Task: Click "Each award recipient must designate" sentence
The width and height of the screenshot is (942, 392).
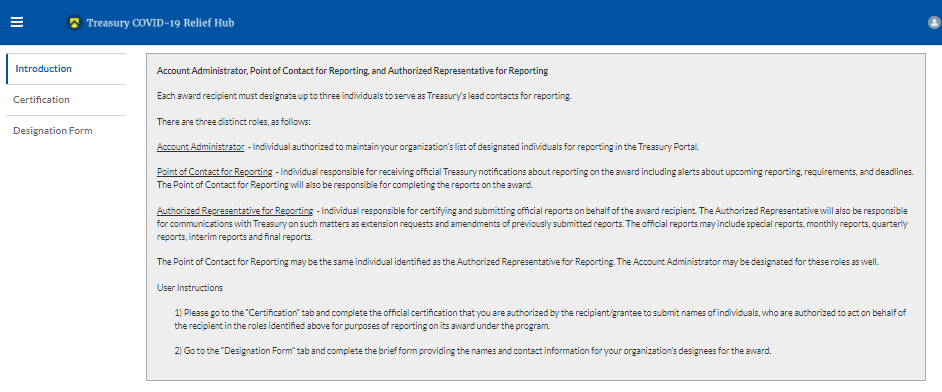Action: [364, 96]
